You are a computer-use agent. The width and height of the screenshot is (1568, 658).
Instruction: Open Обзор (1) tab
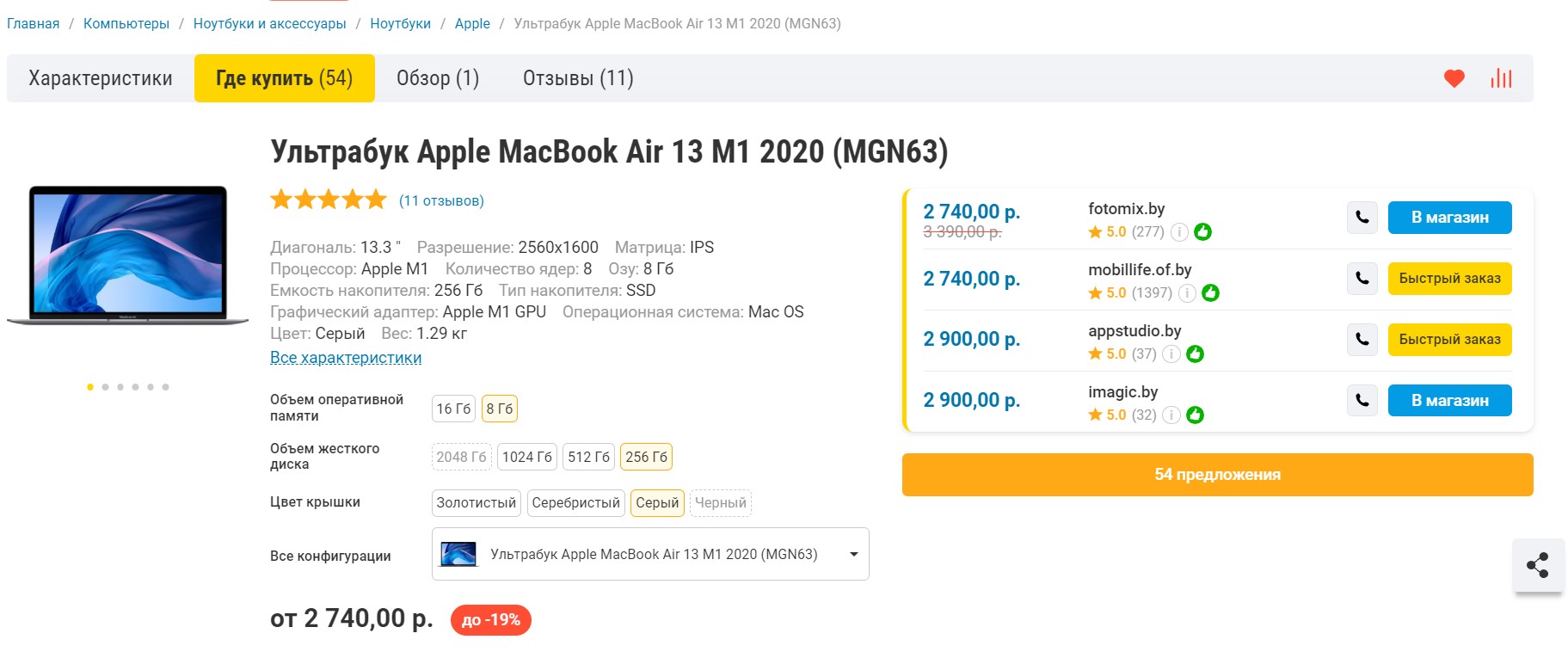[438, 78]
